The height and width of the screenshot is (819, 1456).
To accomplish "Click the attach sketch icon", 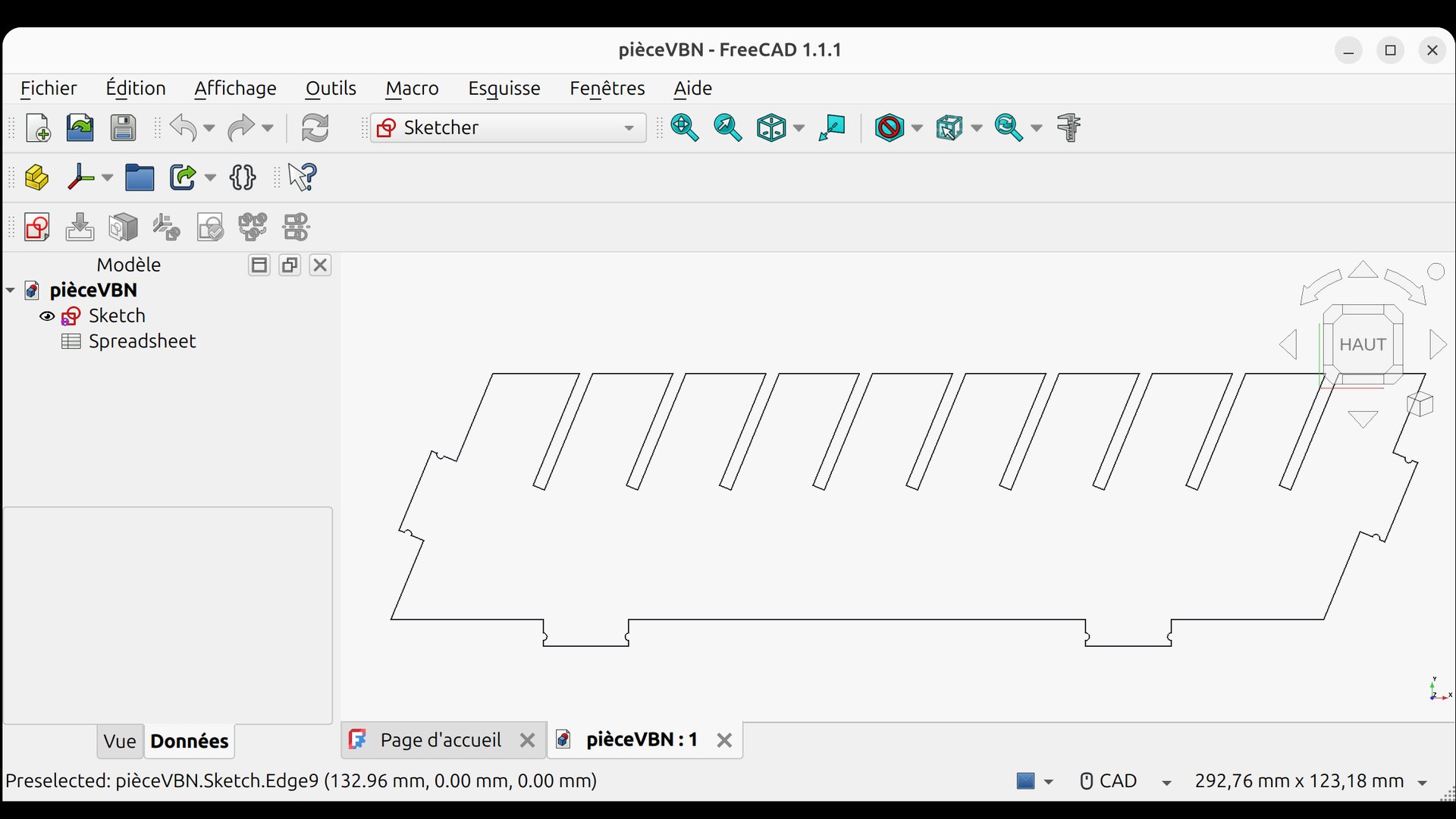I will (166, 227).
